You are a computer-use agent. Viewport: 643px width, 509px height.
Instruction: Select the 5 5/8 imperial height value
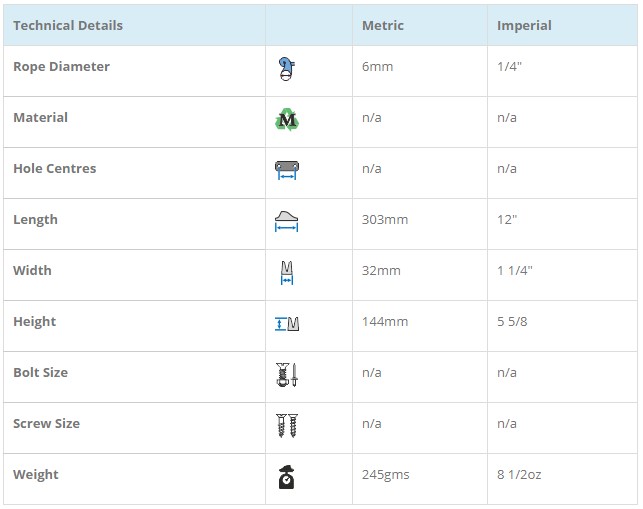514,322
